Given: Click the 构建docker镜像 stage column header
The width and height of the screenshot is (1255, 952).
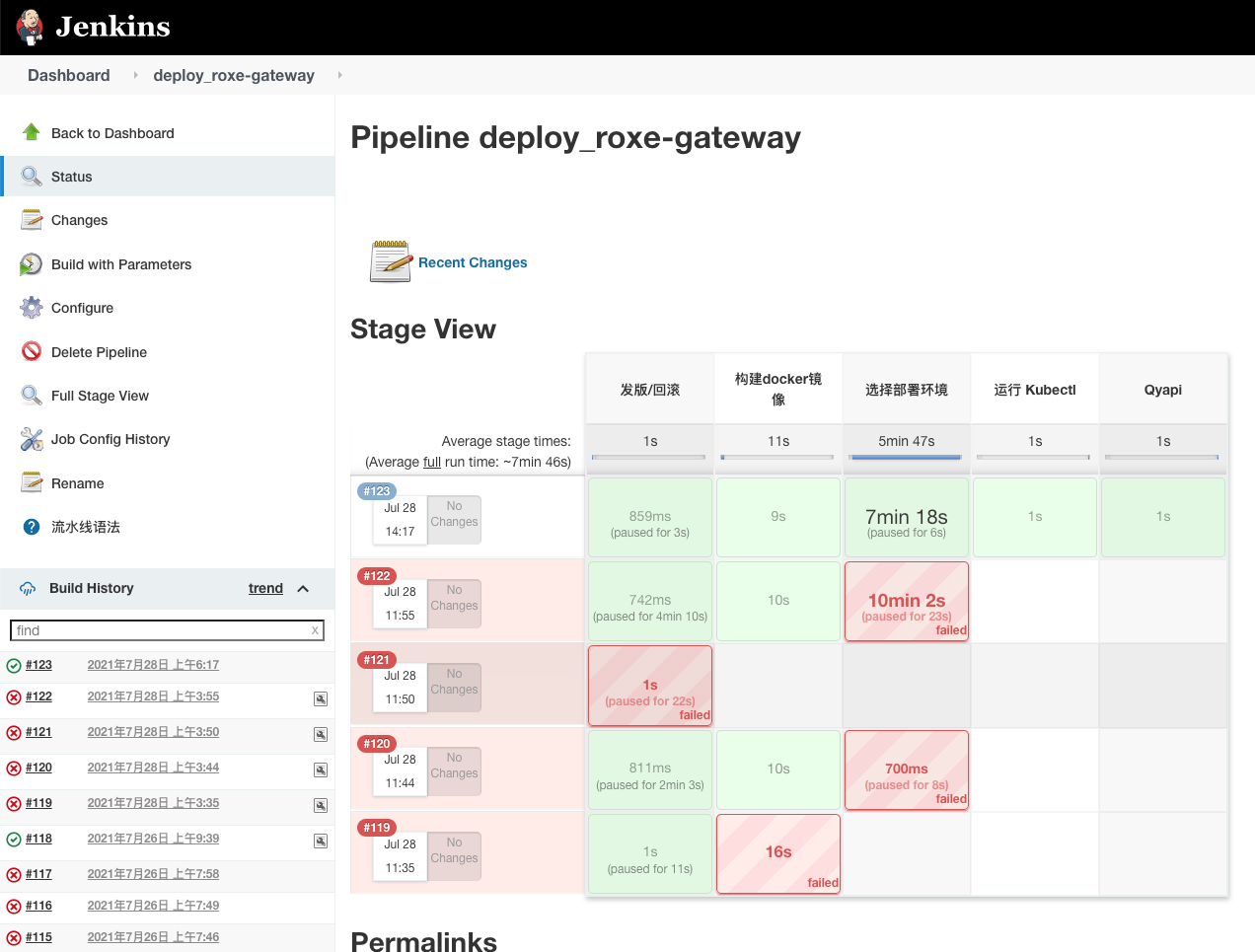Looking at the screenshot, I should 778,389.
